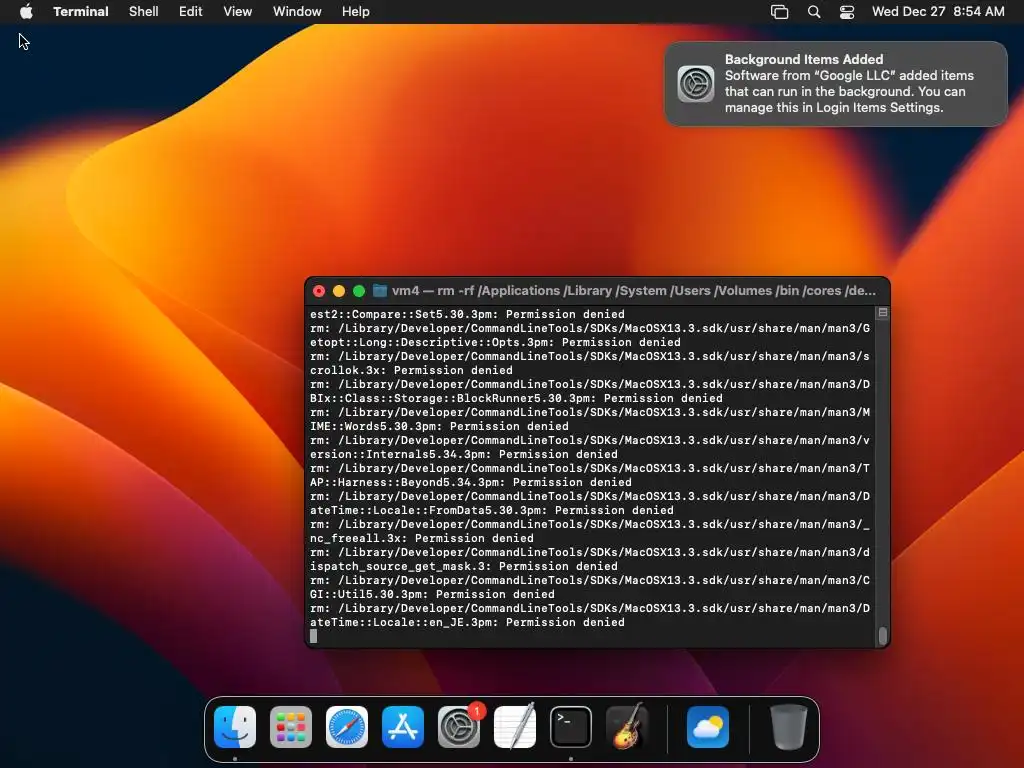Open System Settings with notification badge

coord(459,727)
